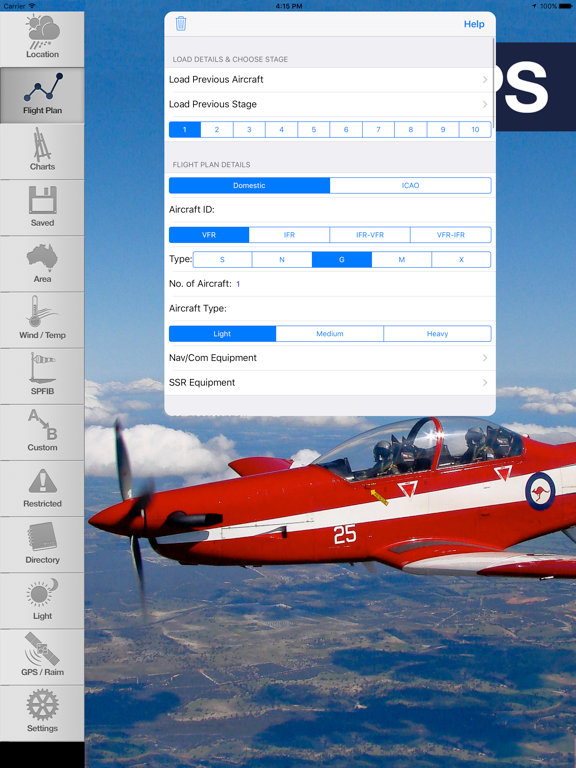Set flight Type to M
The height and width of the screenshot is (768, 576).
(x=402, y=260)
